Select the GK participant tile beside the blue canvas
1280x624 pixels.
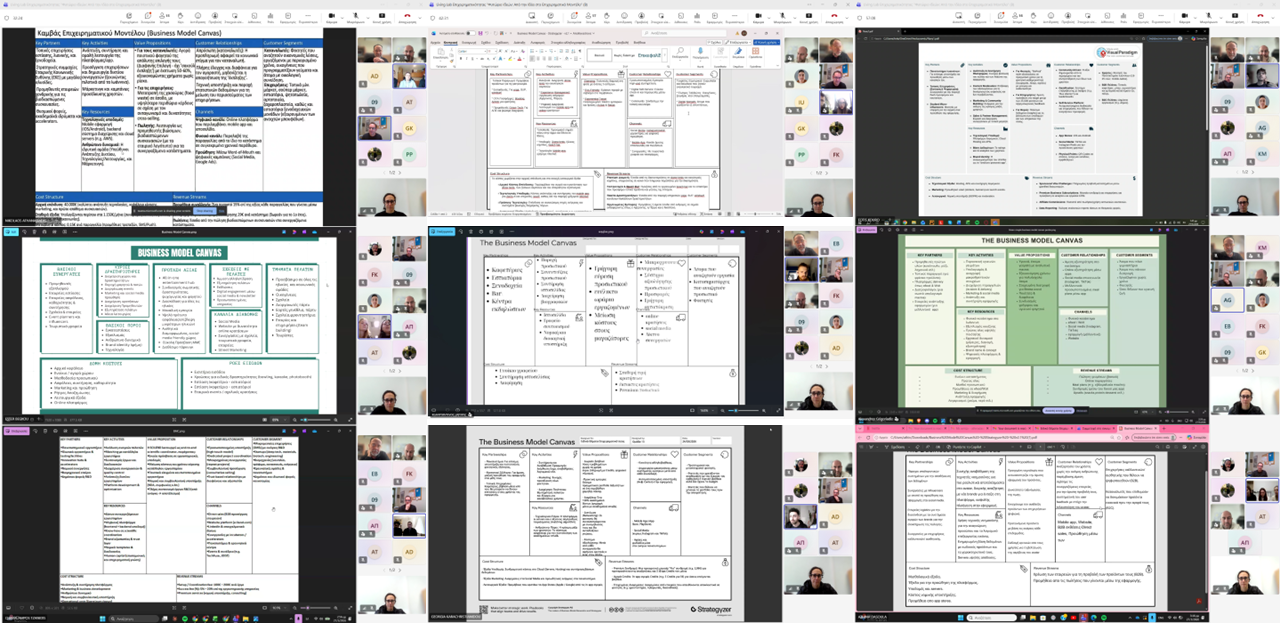(x=408, y=128)
